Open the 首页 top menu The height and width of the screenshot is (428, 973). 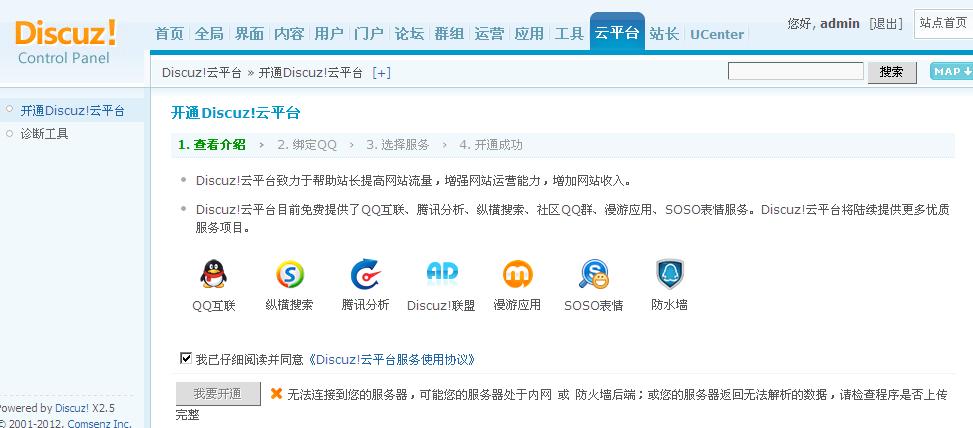coord(169,33)
